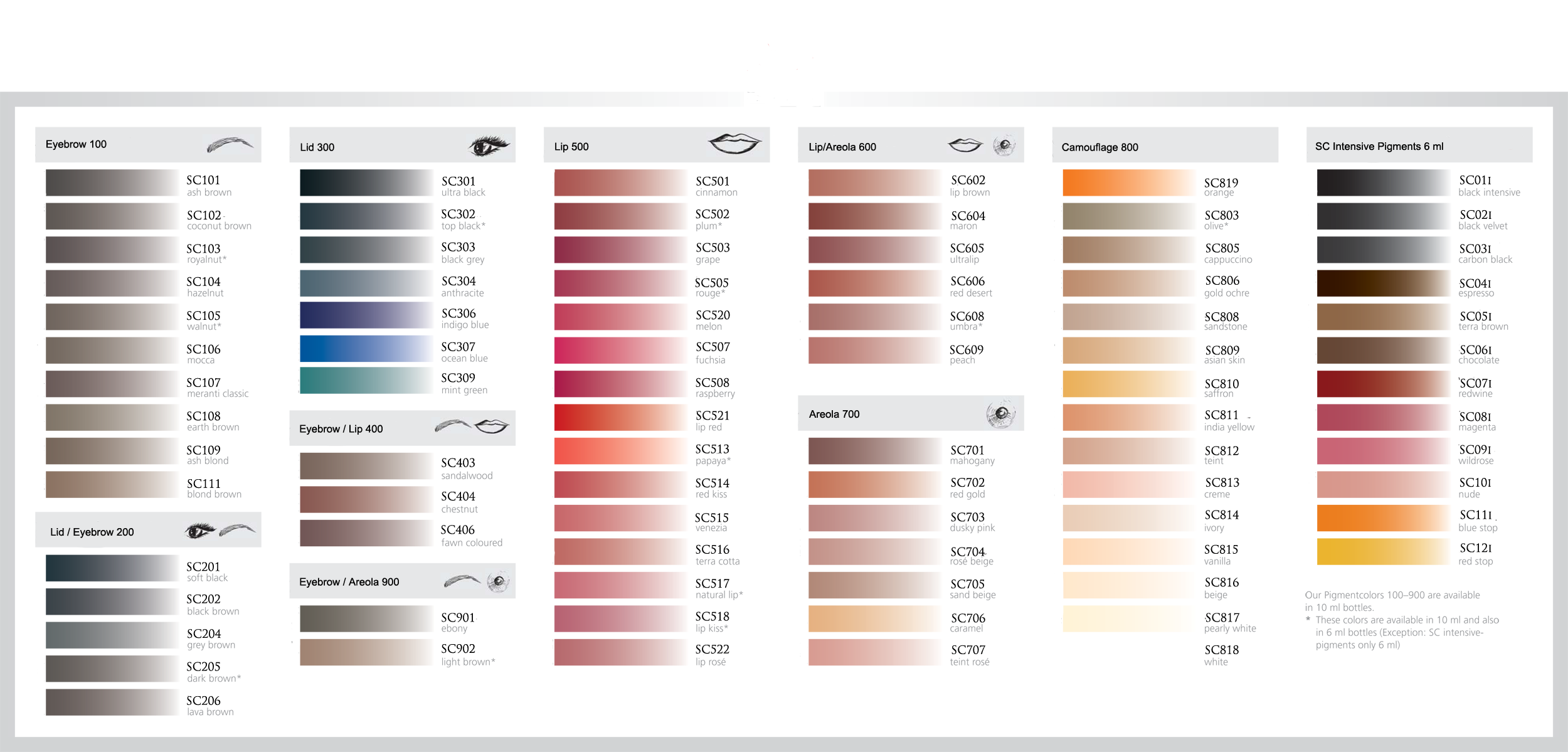This screenshot has height=752, width=1568.
Task: Pick the SC307 ocean blue swatch
Action: pyautogui.click(x=366, y=349)
